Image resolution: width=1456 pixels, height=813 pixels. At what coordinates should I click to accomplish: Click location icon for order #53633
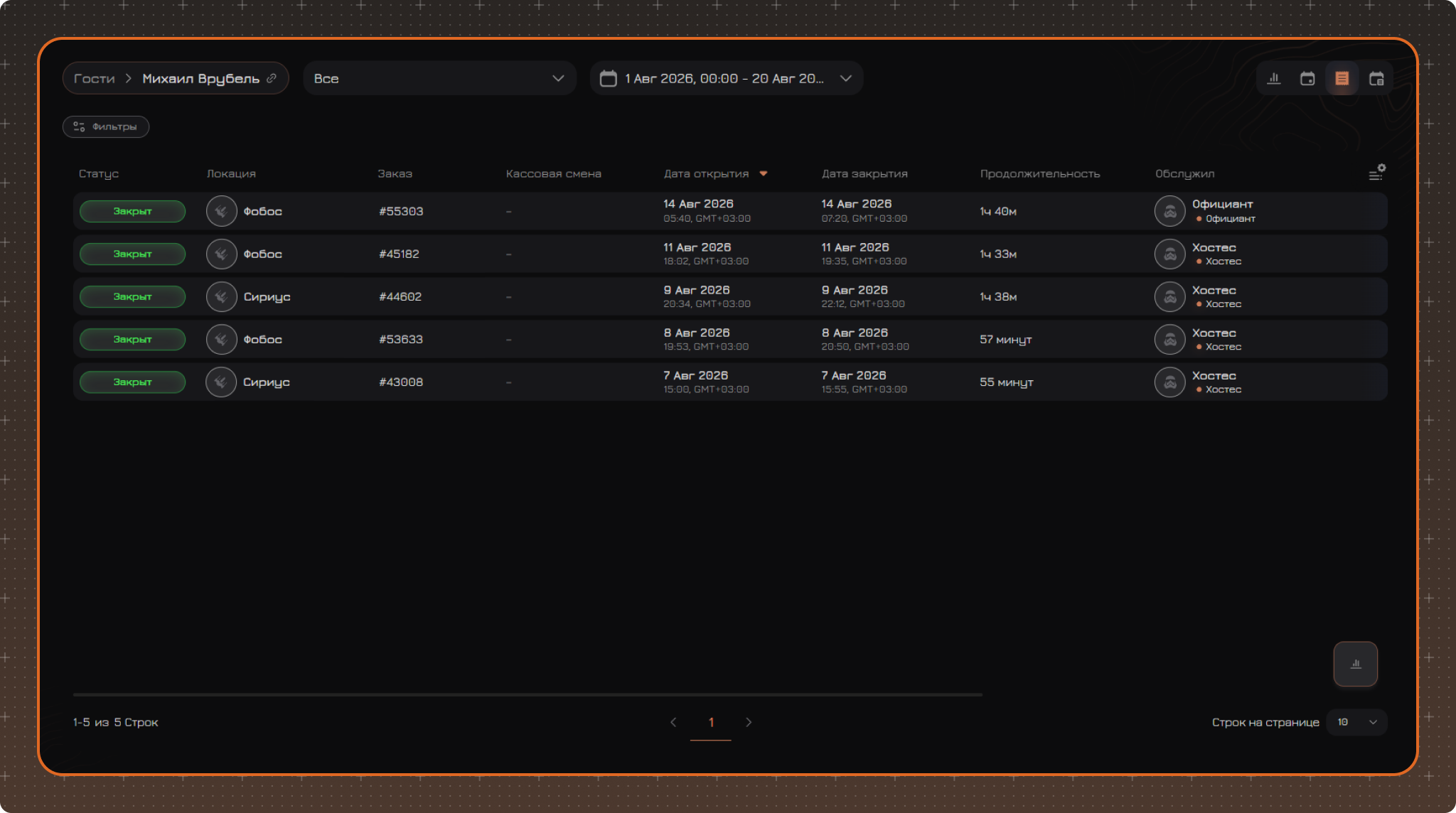(x=221, y=339)
